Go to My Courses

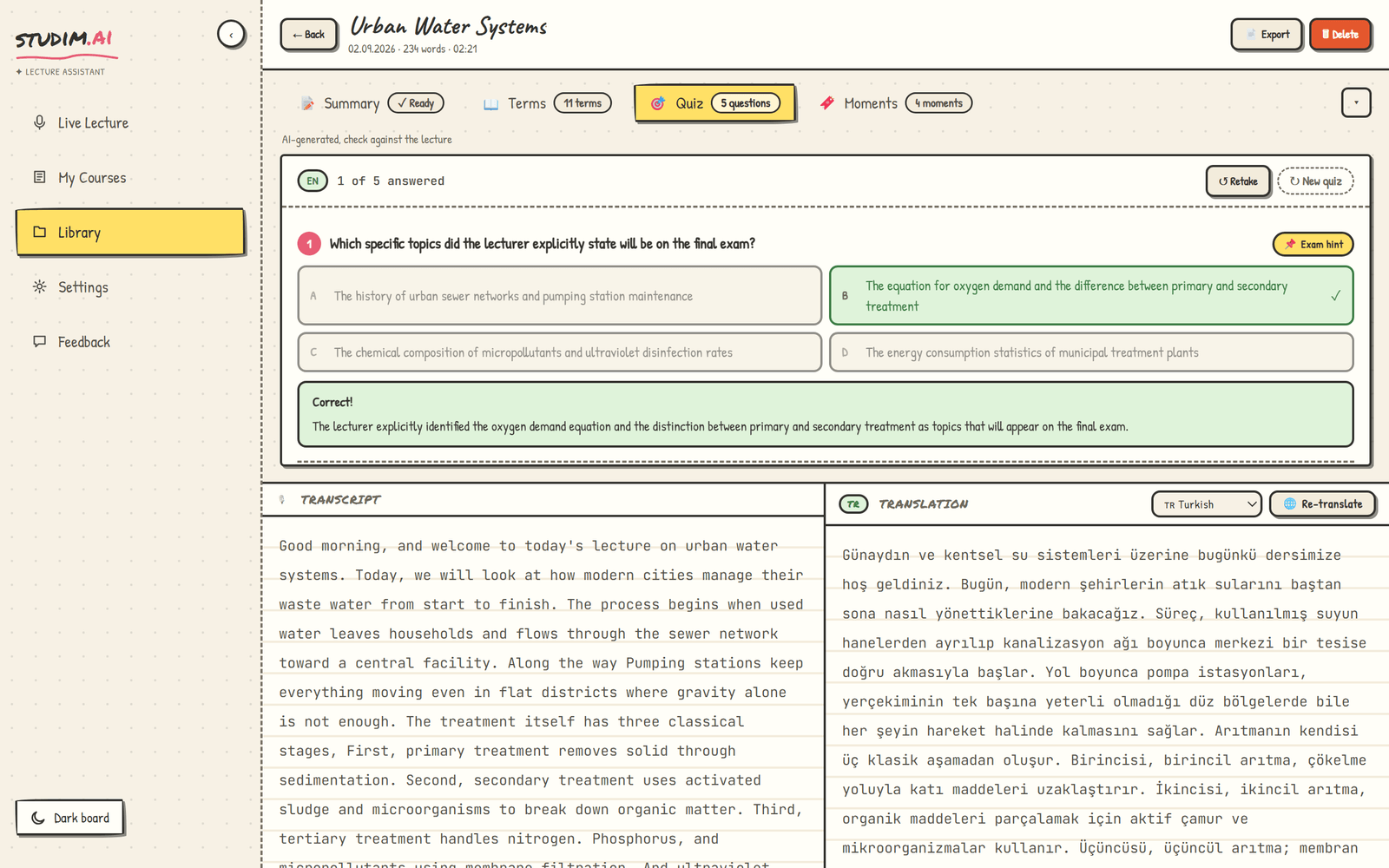pos(130,178)
